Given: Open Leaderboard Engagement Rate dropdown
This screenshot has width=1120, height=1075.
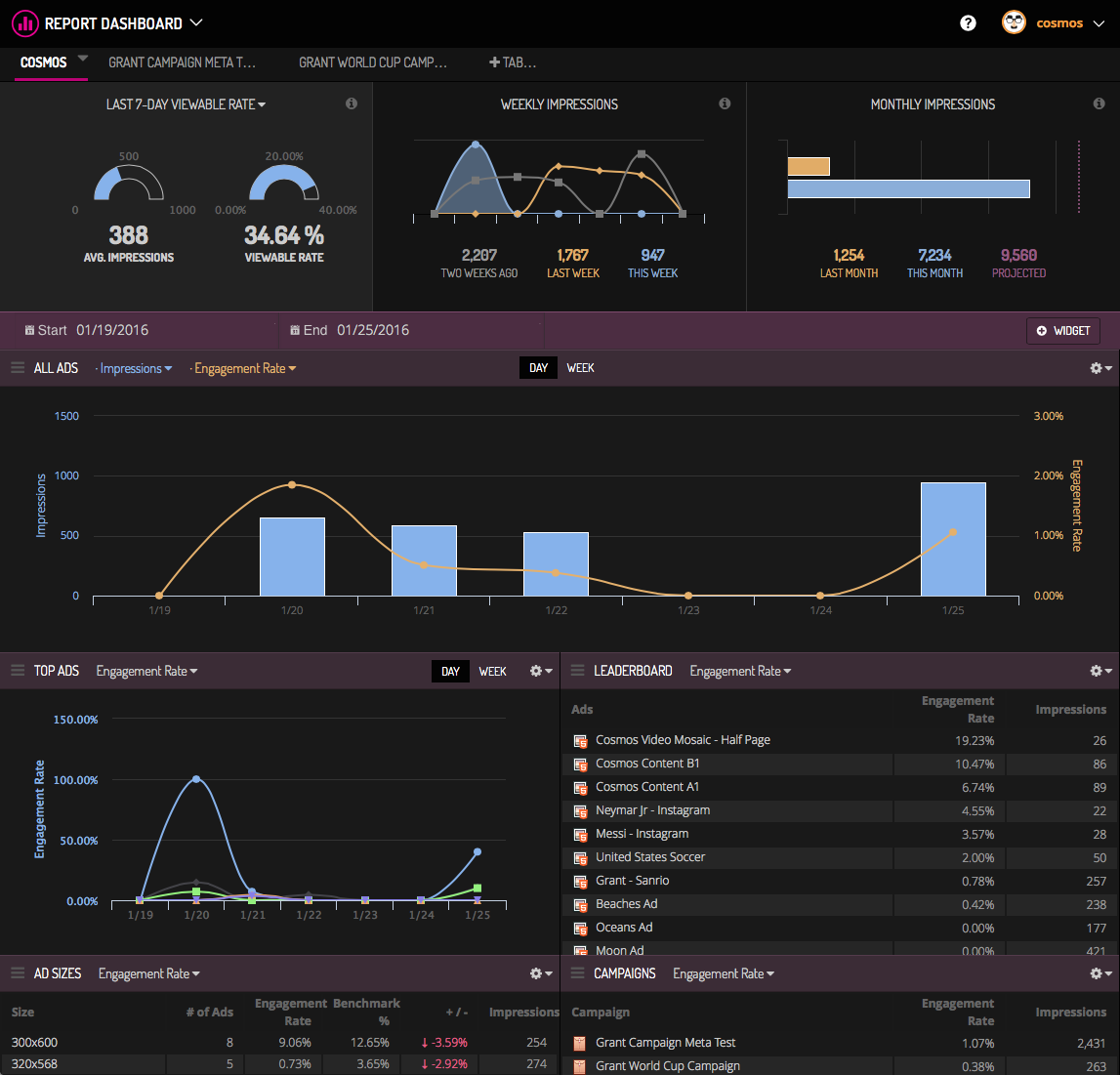Looking at the screenshot, I should 740,672.
